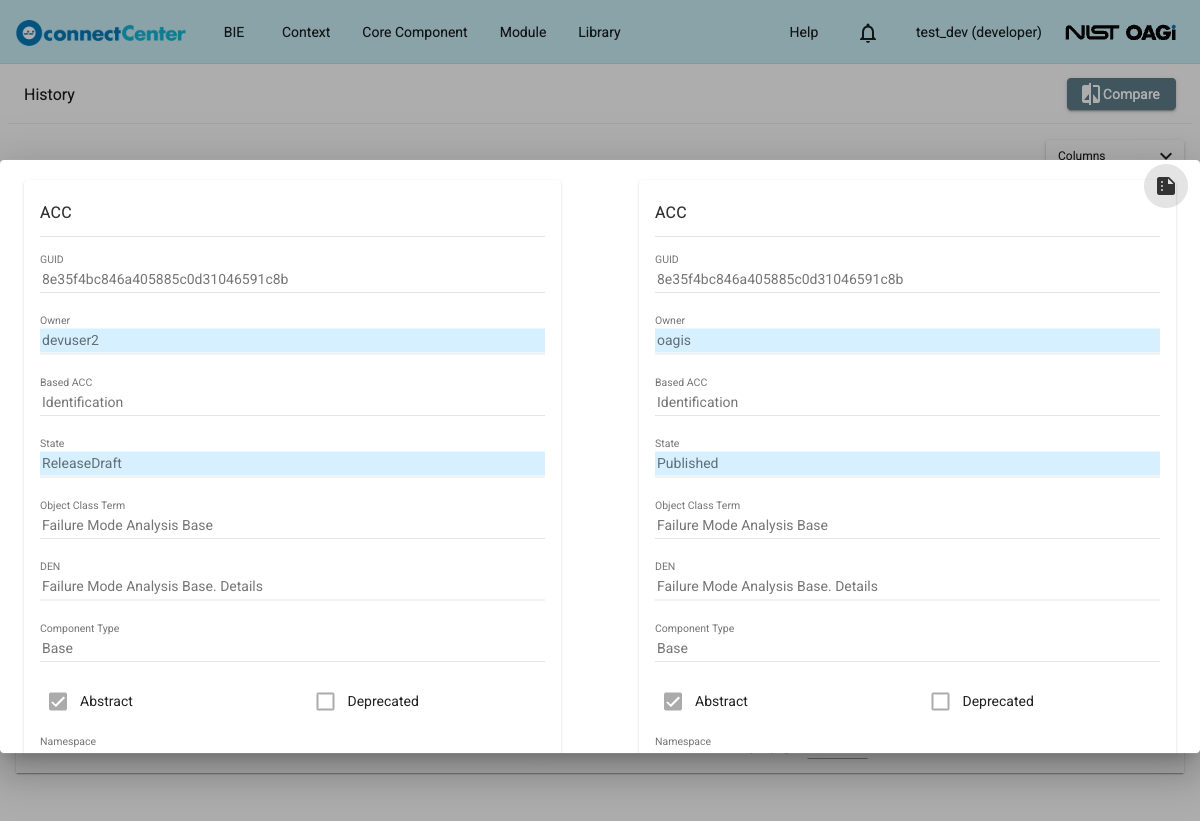Screen dimensions: 1200x821
Task: Click the right Object Class Term field
Action: point(907,526)
